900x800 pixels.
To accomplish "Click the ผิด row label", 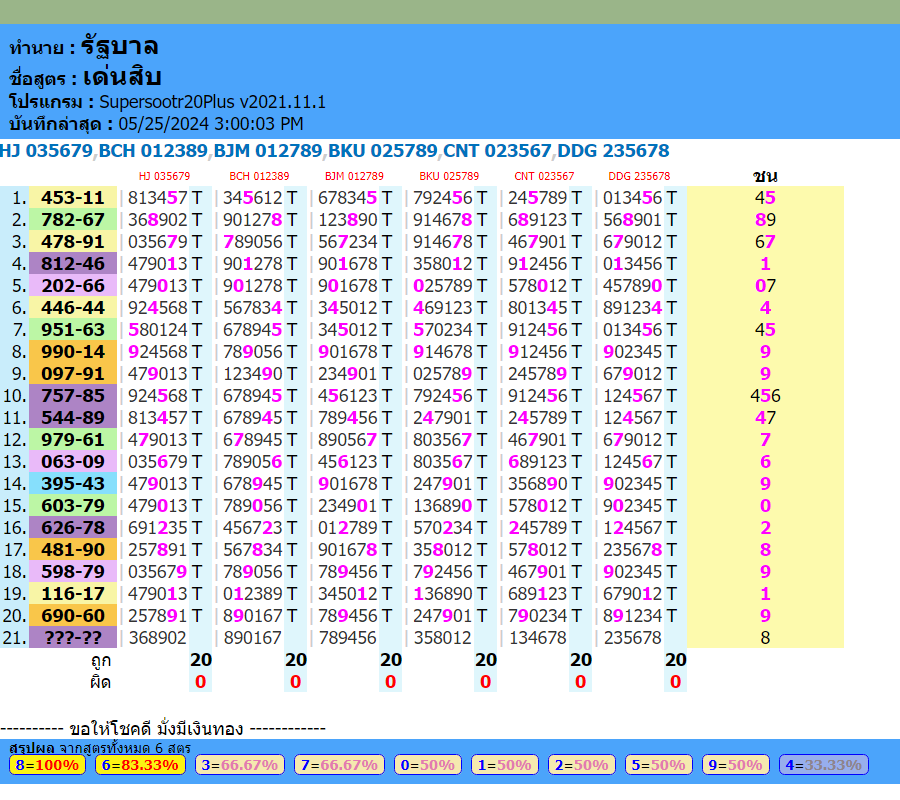I will 100,682.
